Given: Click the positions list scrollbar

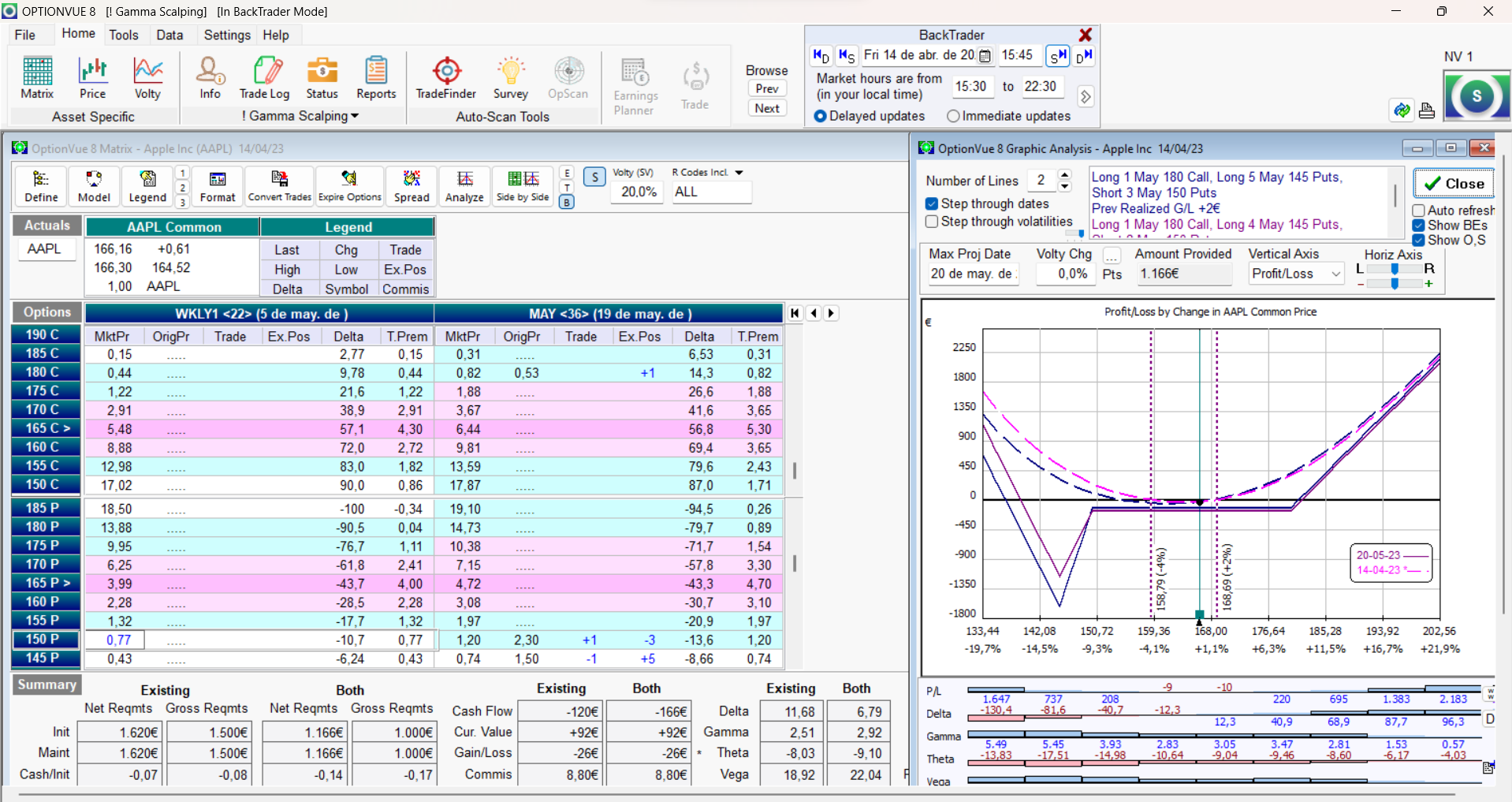Looking at the screenshot, I should [x=1395, y=197].
